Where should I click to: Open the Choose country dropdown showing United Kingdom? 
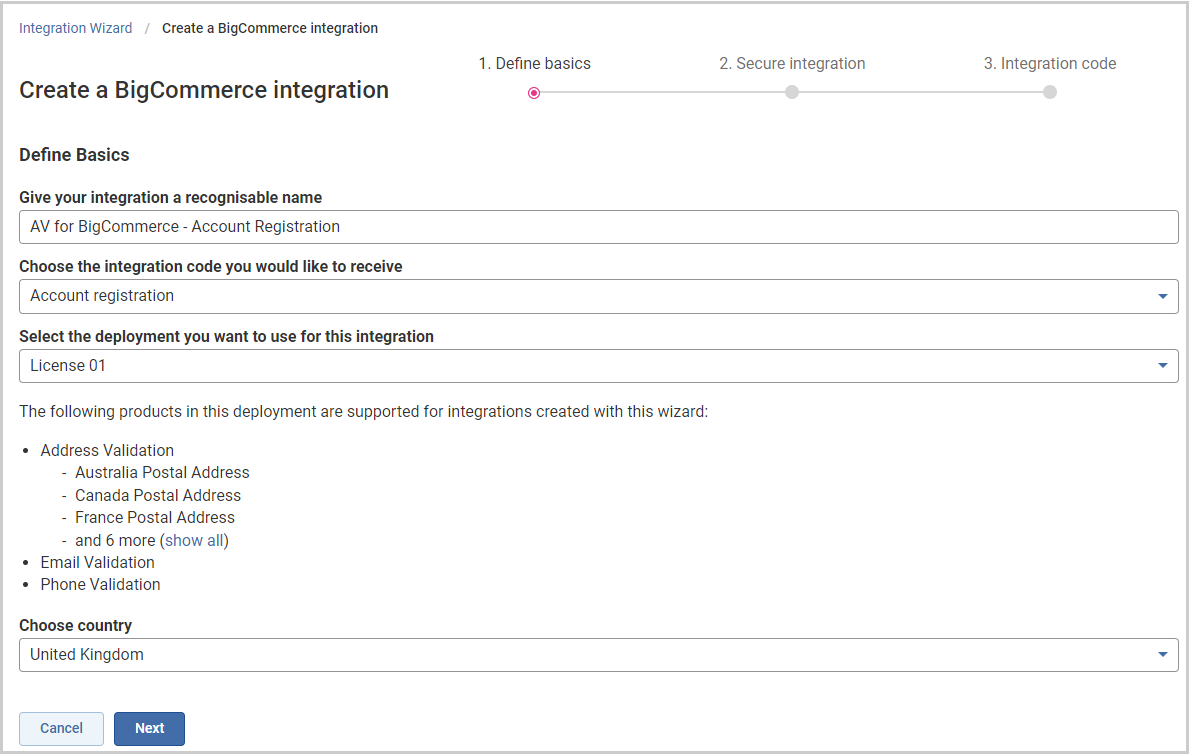pyautogui.click(x=598, y=655)
